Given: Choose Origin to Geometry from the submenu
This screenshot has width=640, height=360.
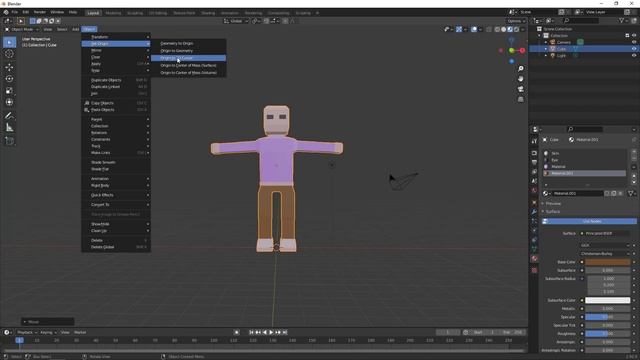Looking at the screenshot, I should click(176, 51).
